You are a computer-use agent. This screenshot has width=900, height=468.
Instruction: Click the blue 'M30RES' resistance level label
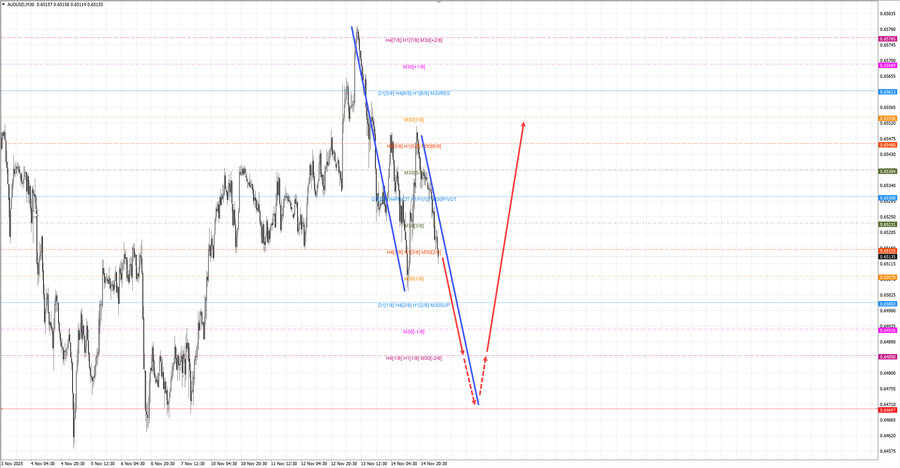tap(440, 93)
